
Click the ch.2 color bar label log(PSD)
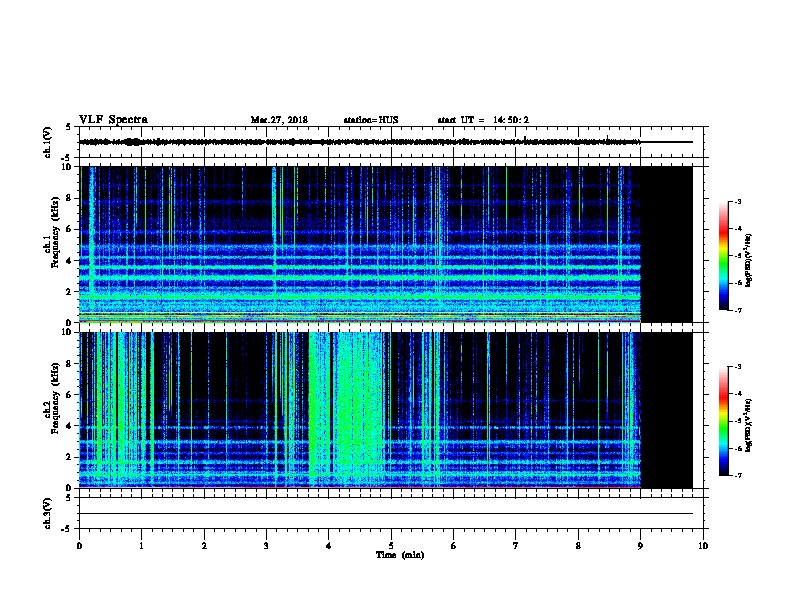748,425
